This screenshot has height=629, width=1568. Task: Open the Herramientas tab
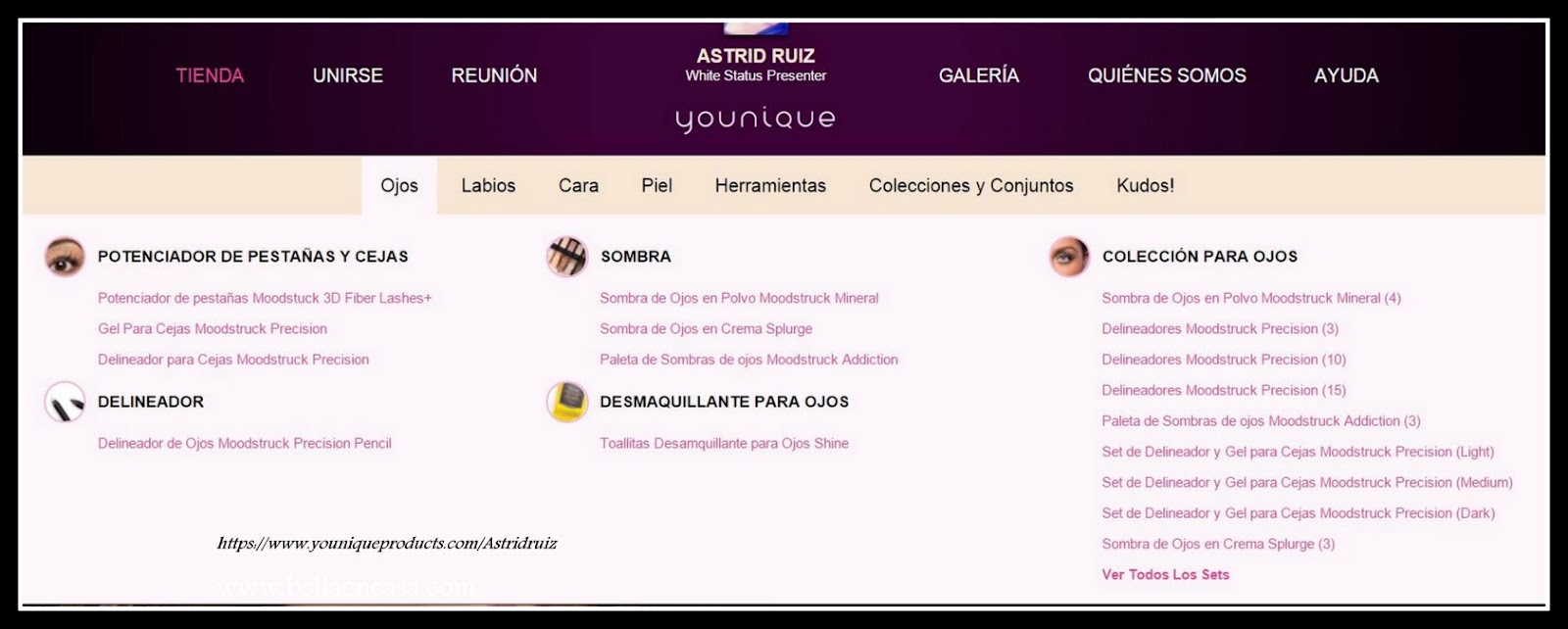tap(770, 185)
